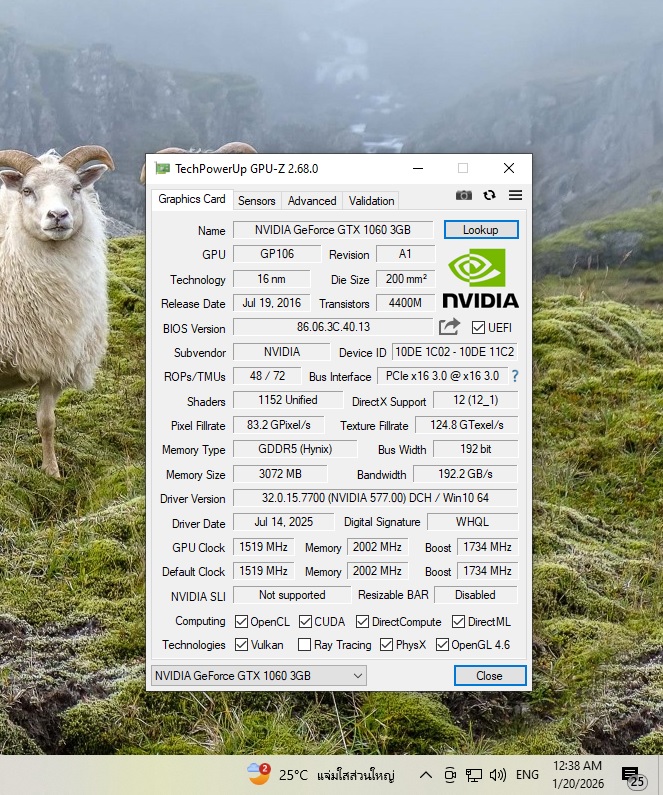Toggle the CUDA checkbox
Screen dimensions: 663x795
pyautogui.click(x=305, y=622)
